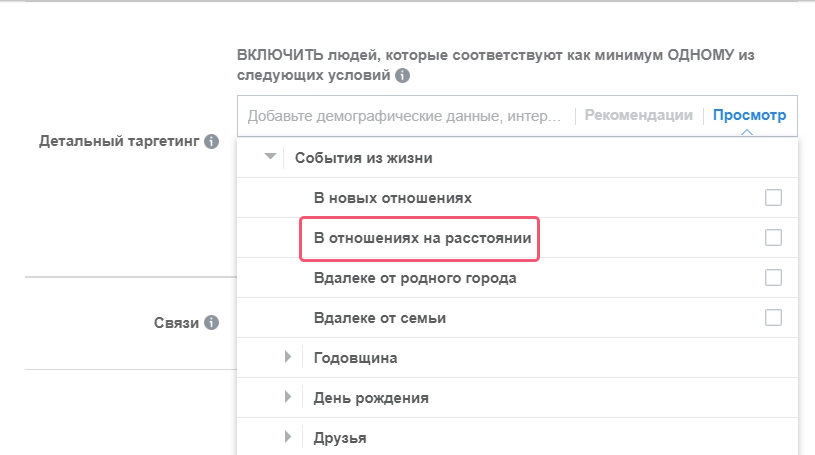
Task: Expand the «Годовщина» subcategory
Action: click(x=288, y=357)
